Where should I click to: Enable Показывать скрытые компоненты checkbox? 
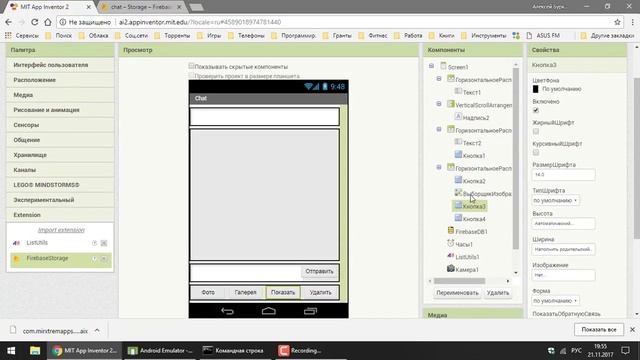191,66
